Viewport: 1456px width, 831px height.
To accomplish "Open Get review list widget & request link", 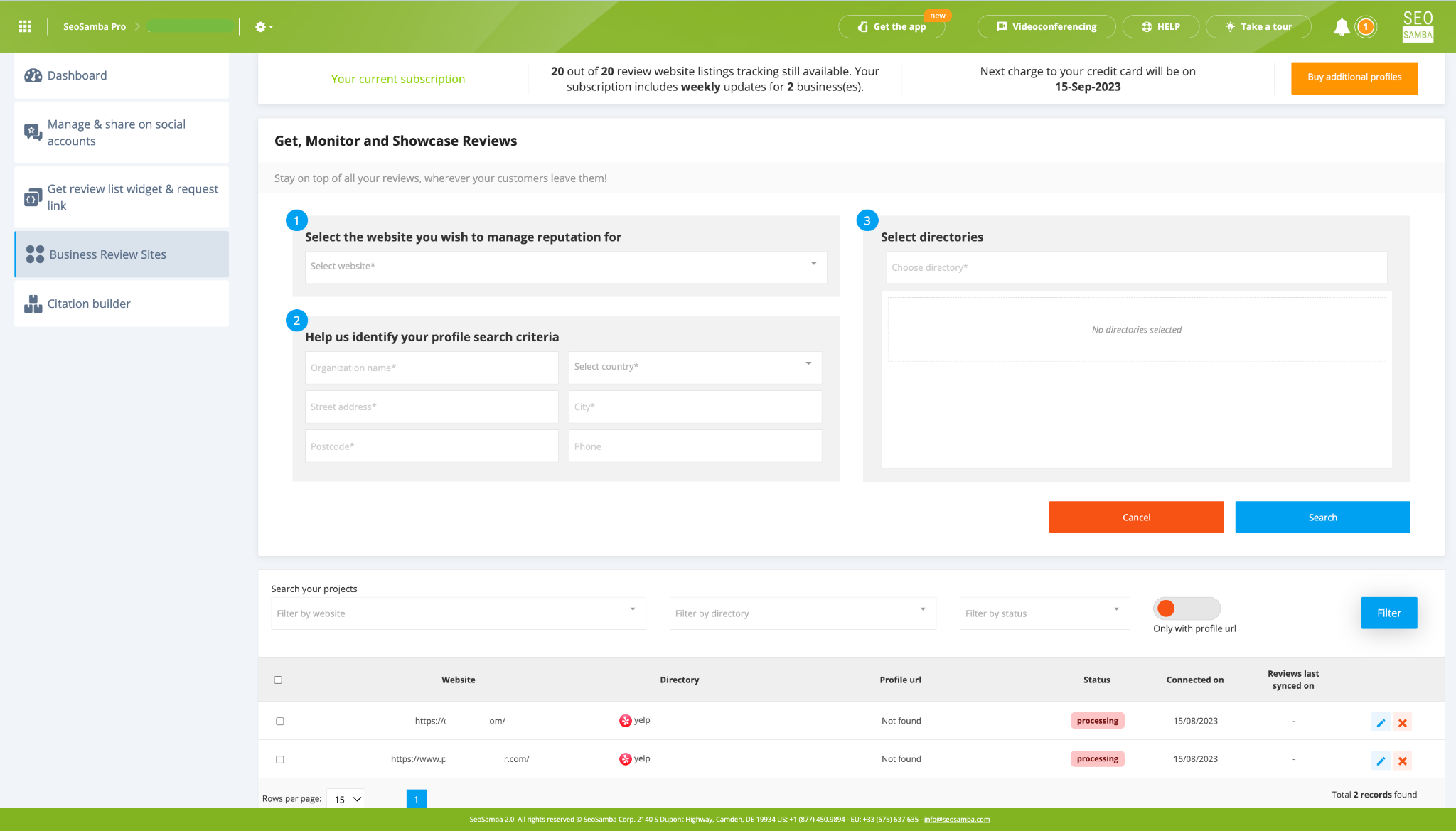I will coord(122,197).
